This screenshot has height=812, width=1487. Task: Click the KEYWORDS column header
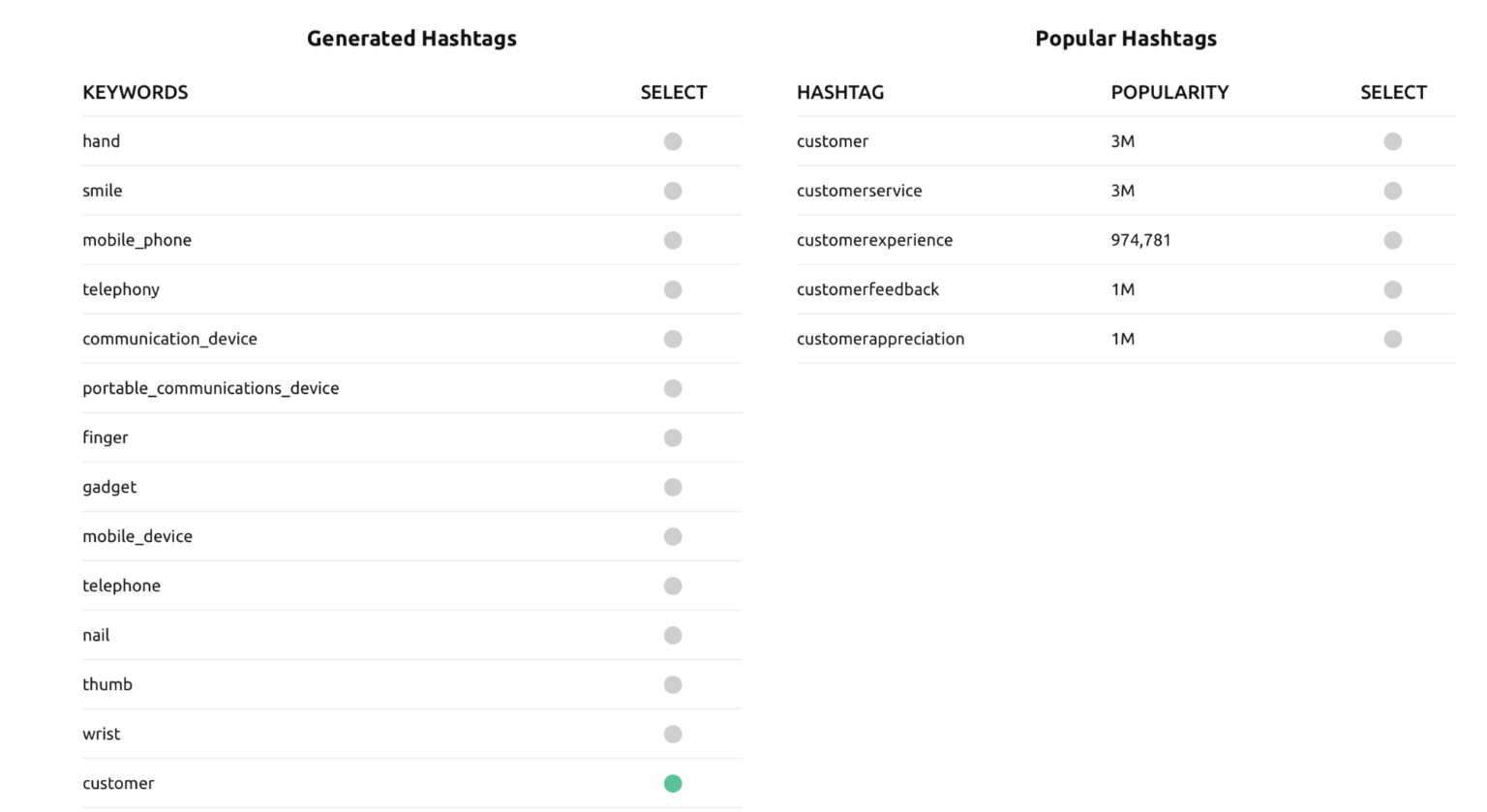[135, 92]
